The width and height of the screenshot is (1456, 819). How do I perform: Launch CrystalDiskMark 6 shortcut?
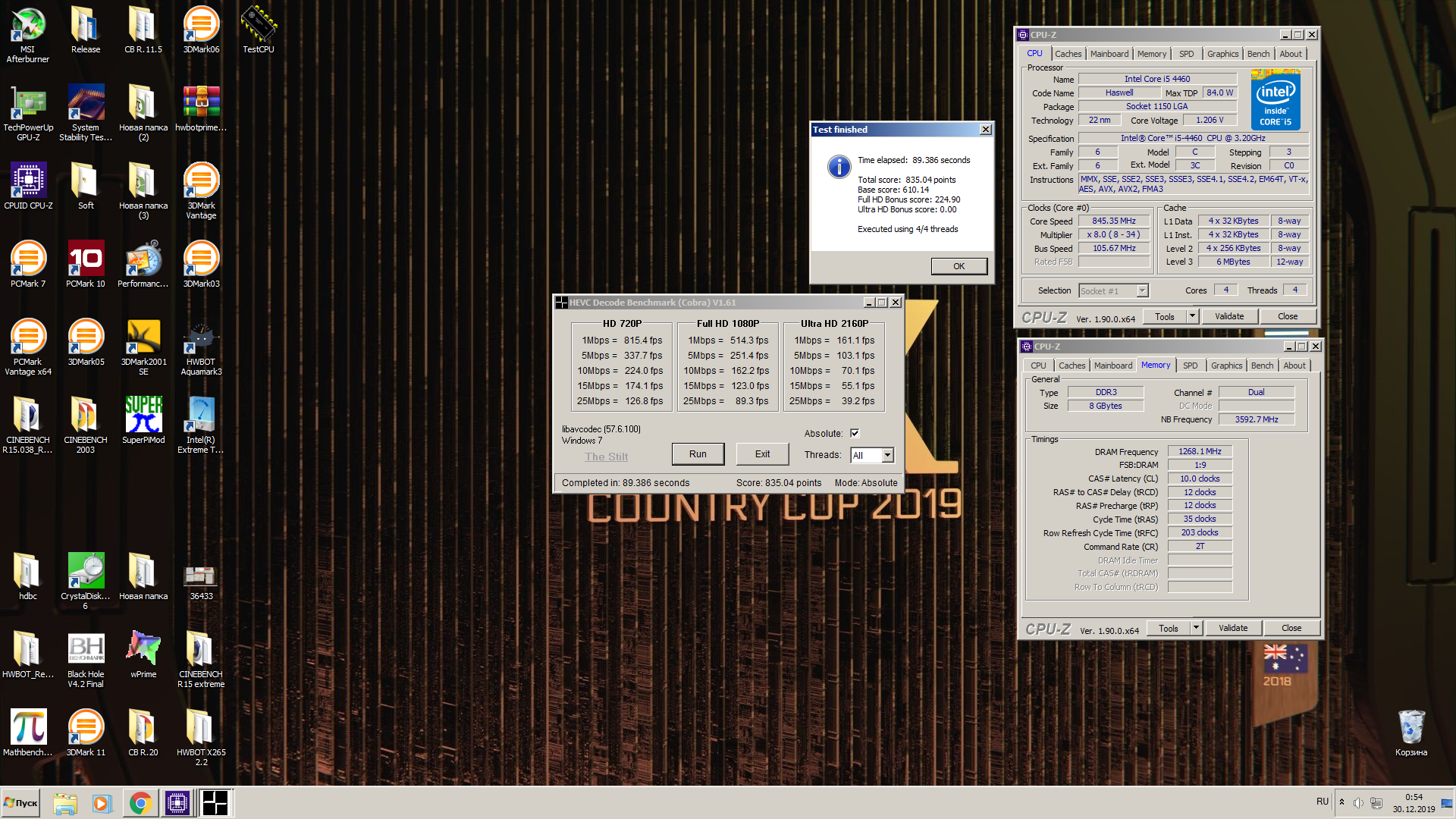click(x=86, y=581)
